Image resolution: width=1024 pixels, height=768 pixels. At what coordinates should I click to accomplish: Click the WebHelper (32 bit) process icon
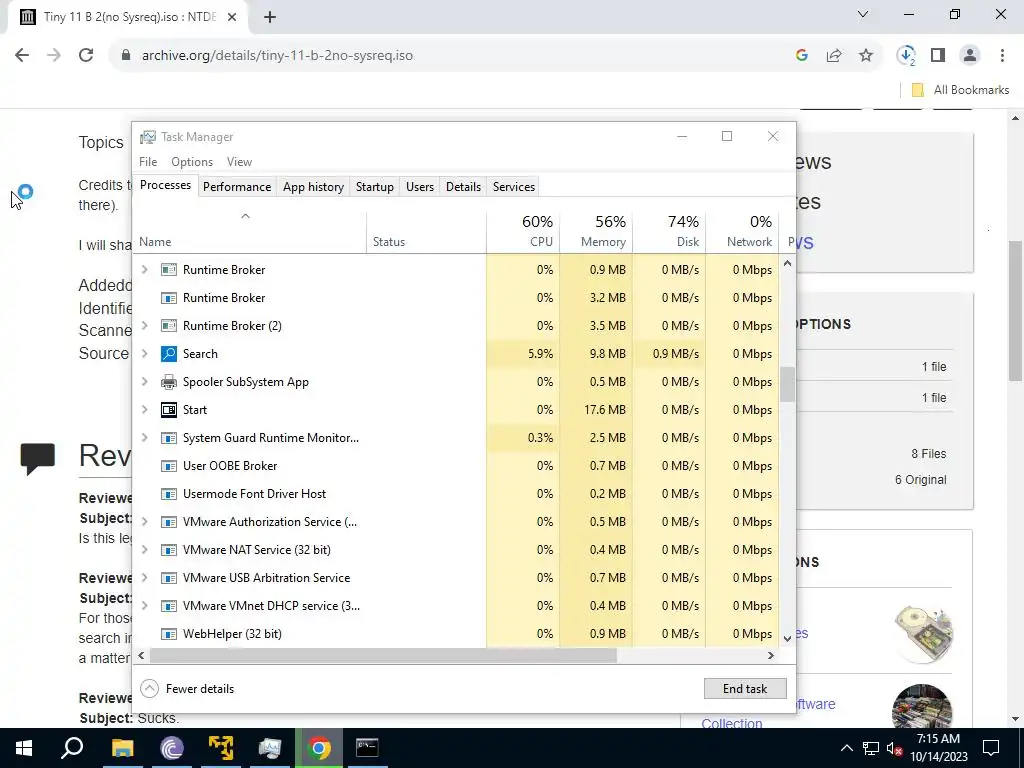click(168, 634)
